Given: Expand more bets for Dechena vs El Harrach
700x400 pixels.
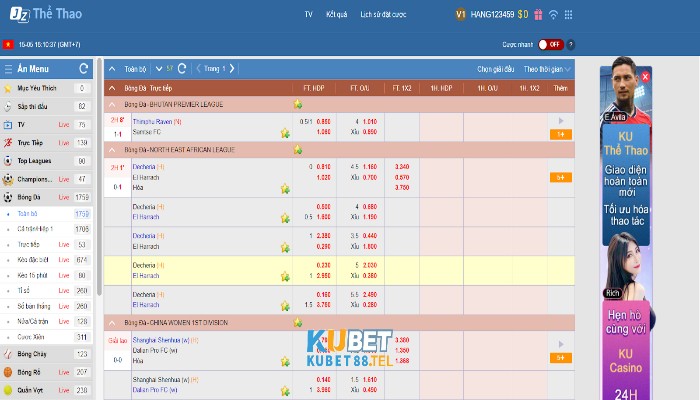Looking at the screenshot, I should point(561,178).
